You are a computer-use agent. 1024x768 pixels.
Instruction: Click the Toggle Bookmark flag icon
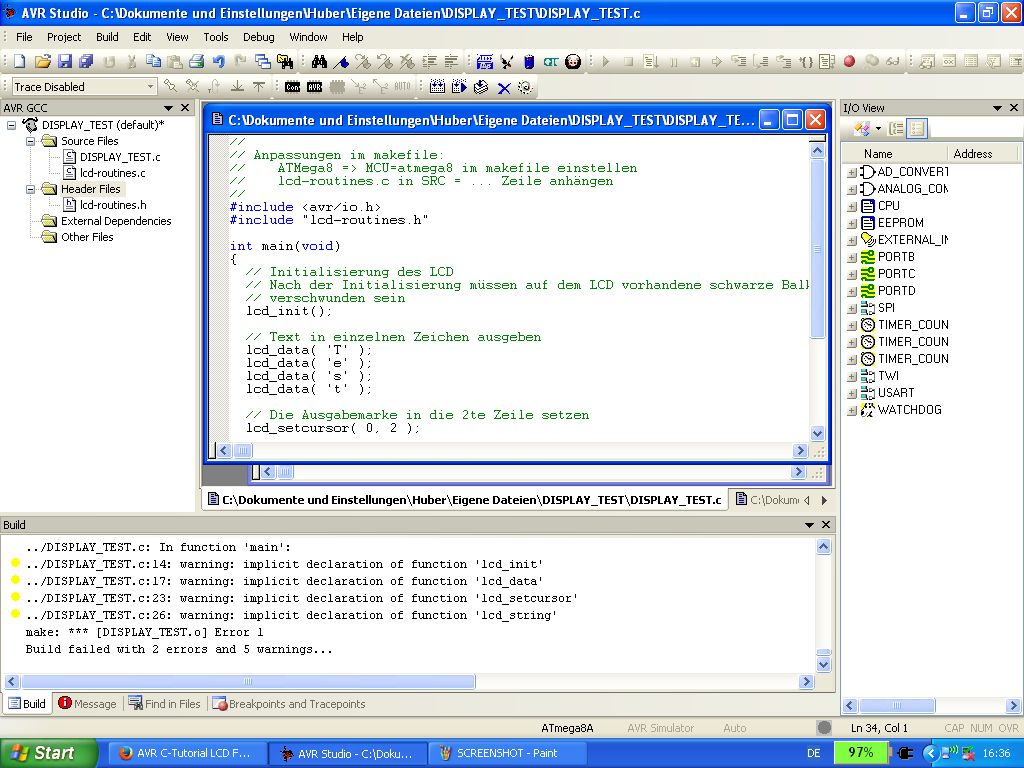pyautogui.click(x=342, y=62)
